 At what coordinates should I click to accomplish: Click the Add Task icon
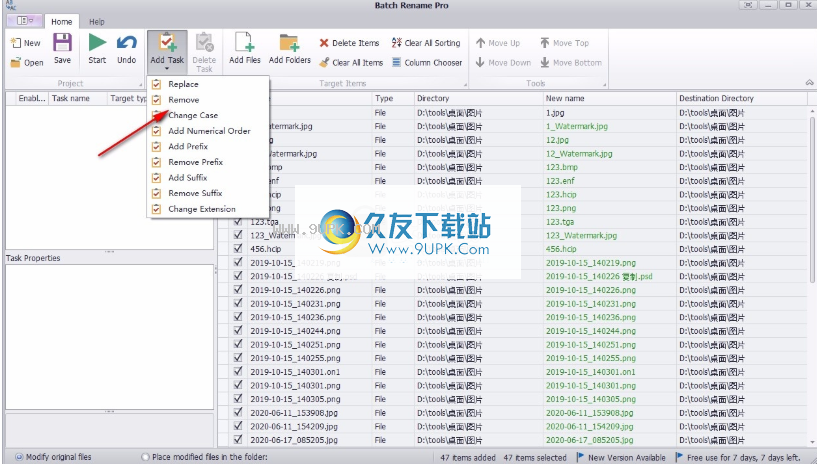tap(167, 43)
